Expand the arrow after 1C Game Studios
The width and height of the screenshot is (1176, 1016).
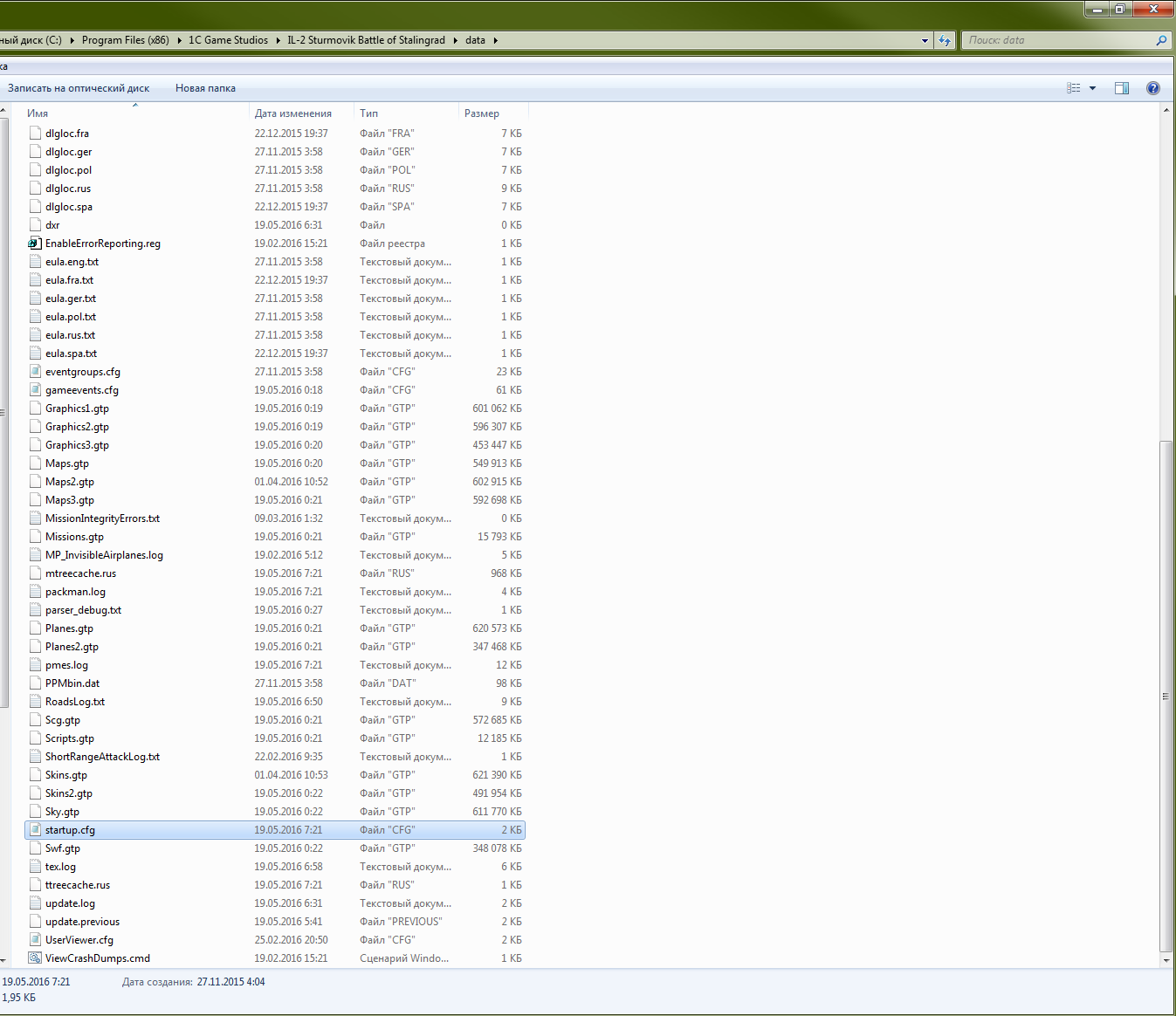278,40
